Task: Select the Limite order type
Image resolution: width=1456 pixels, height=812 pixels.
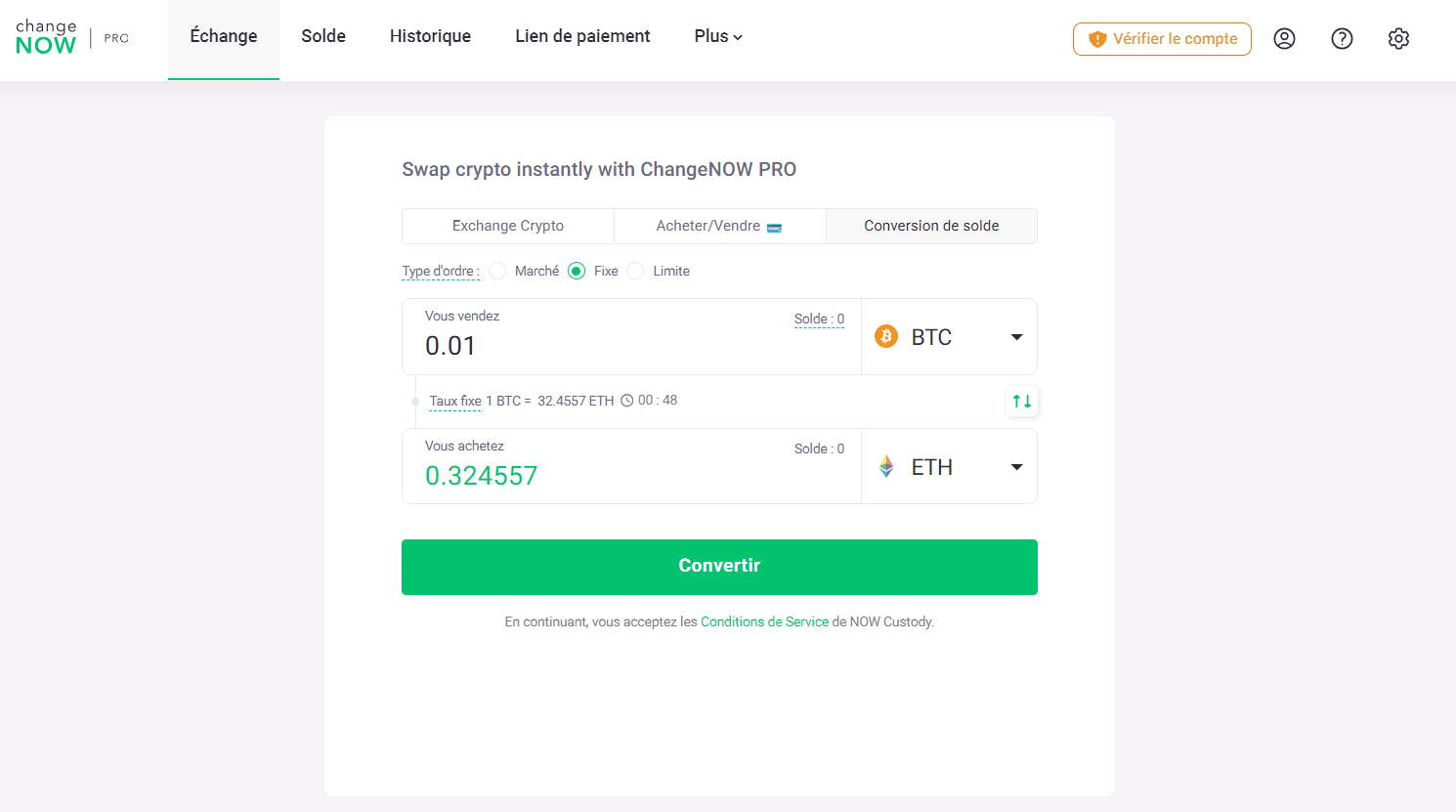Action: point(635,271)
